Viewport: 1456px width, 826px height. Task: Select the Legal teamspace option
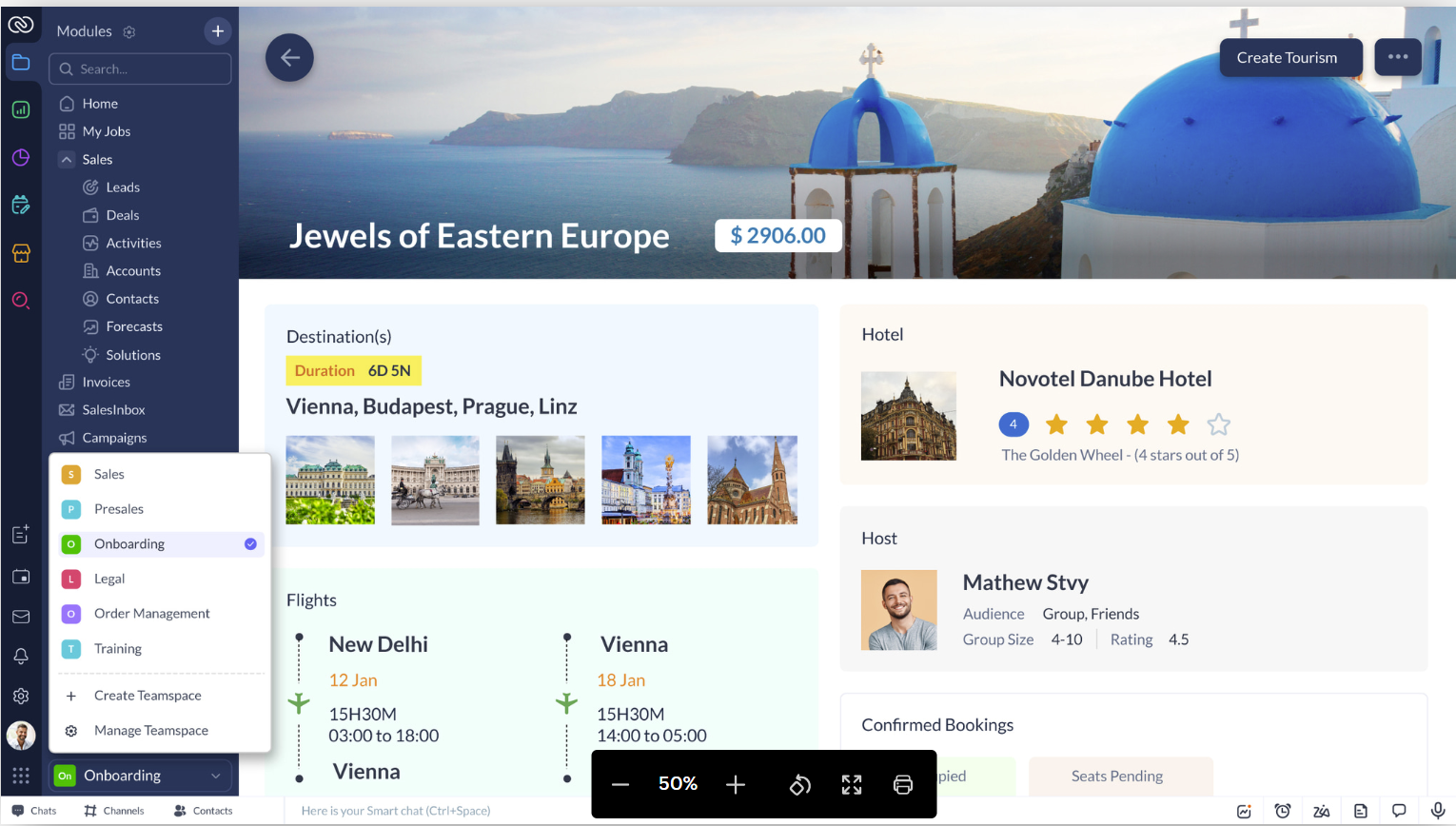(x=109, y=579)
